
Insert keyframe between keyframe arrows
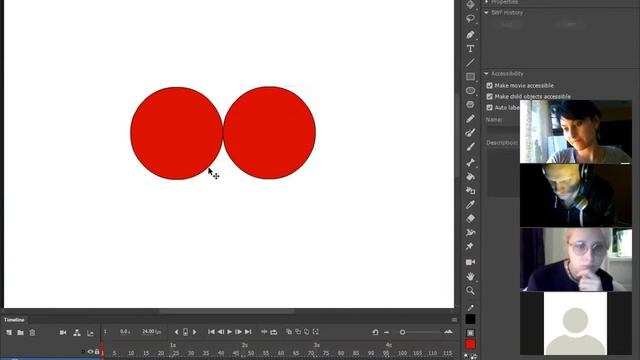[x=185, y=332]
